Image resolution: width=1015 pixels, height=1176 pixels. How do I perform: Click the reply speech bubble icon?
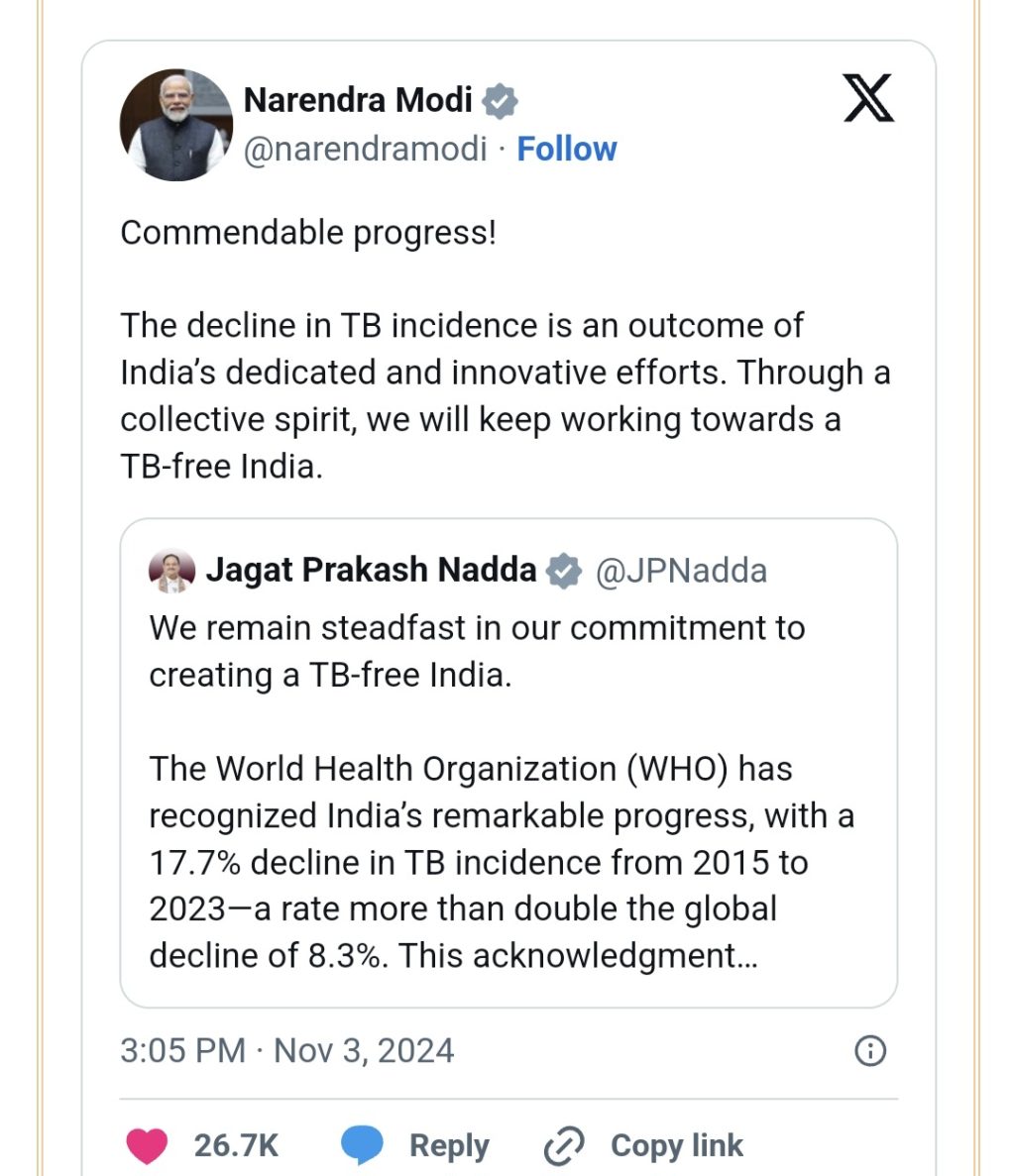pyautogui.click(x=362, y=1146)
